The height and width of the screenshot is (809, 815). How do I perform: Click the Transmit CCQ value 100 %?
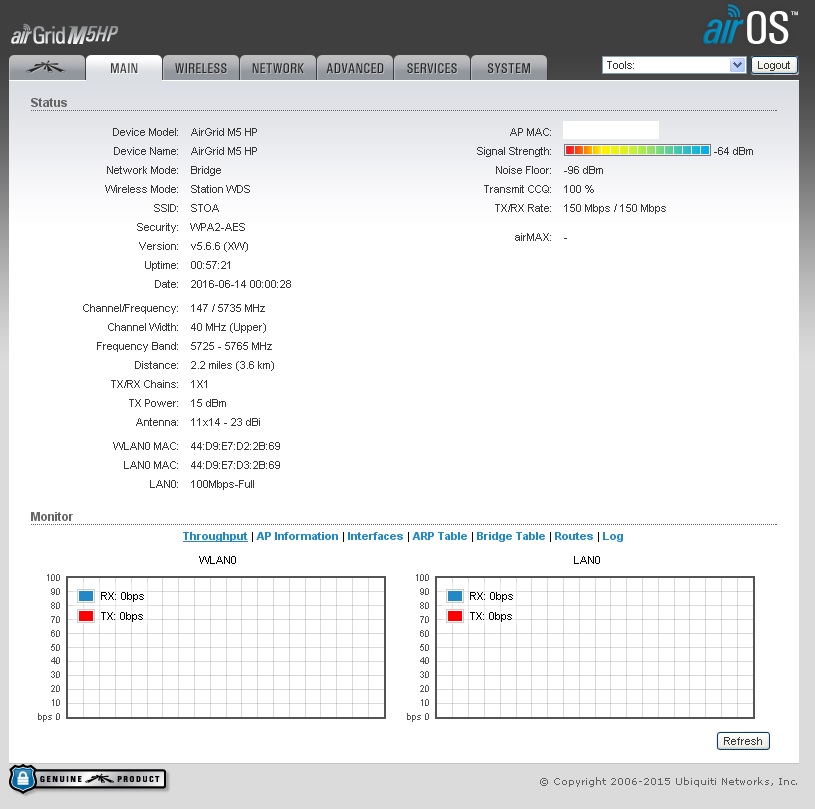pos(579,189)
